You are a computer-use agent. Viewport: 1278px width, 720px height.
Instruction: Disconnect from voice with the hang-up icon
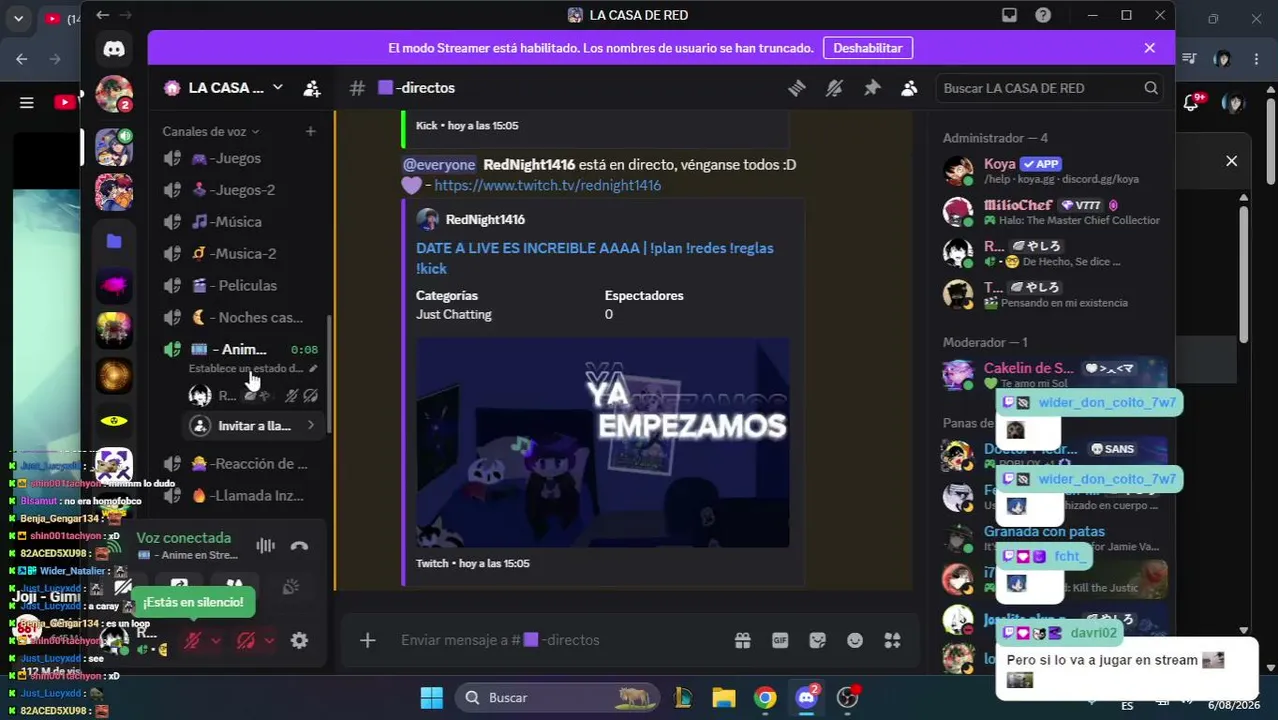[299, 546]
